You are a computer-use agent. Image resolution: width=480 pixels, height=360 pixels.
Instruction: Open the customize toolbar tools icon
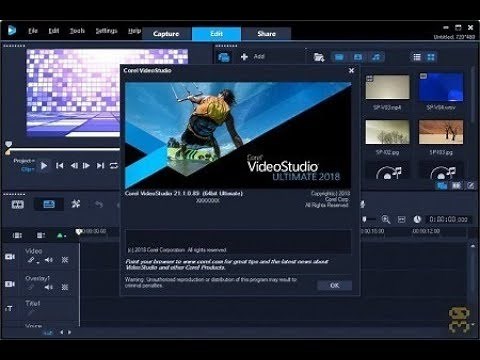click(x=76, y=204)
